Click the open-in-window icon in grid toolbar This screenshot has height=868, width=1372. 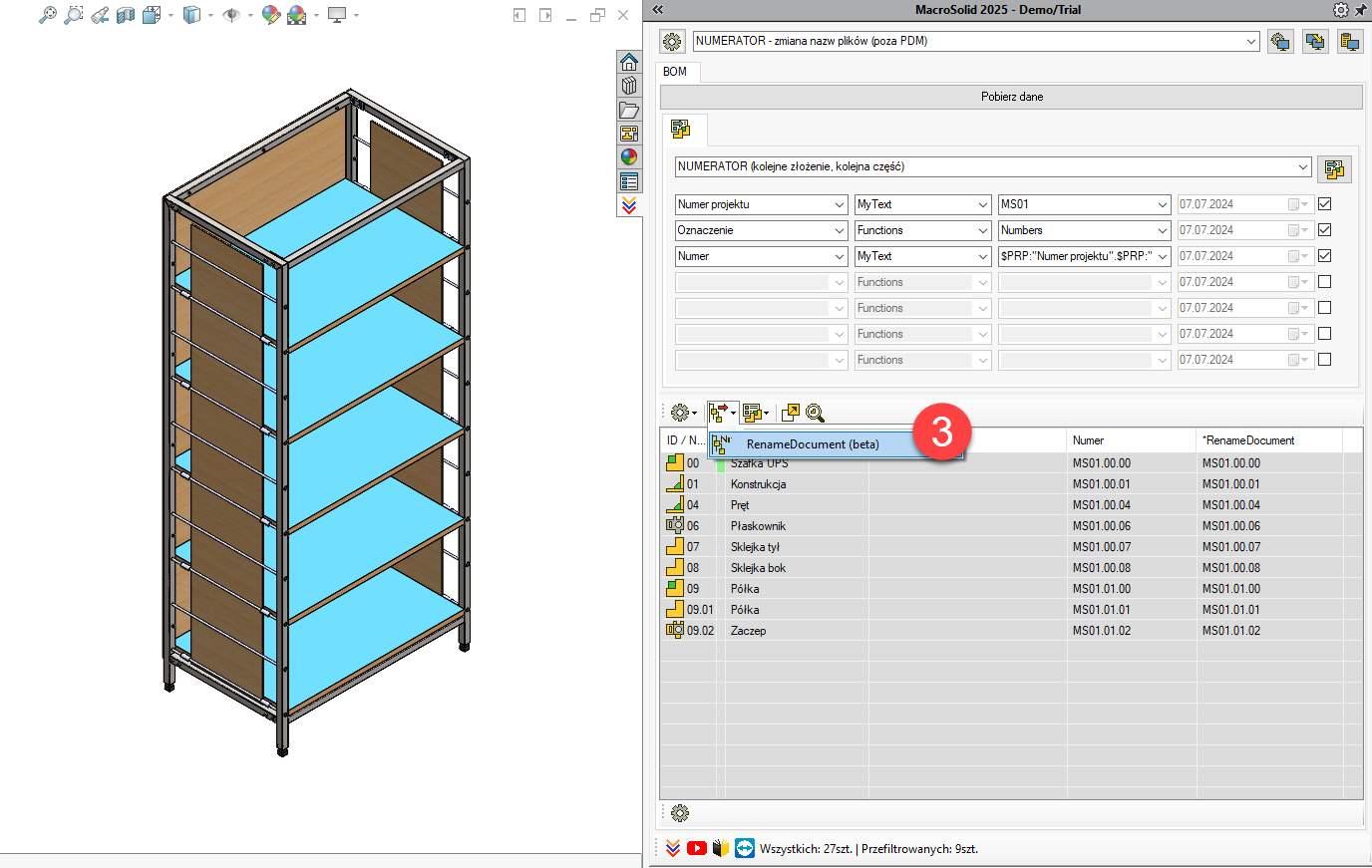(x=791, y=413)
